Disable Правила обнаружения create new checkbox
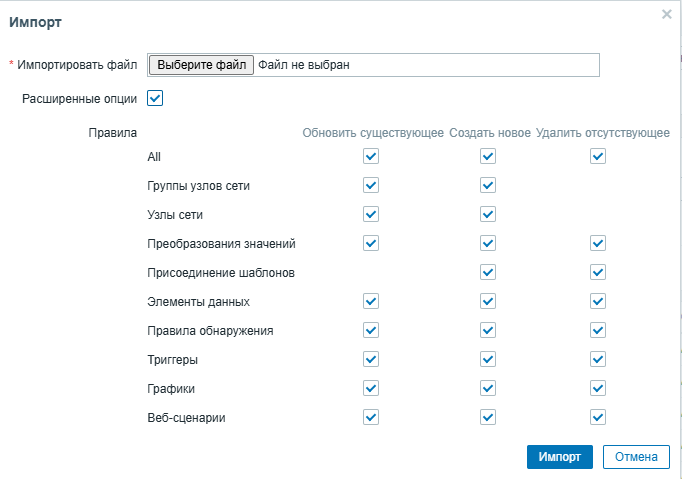 tap(488, 330)
